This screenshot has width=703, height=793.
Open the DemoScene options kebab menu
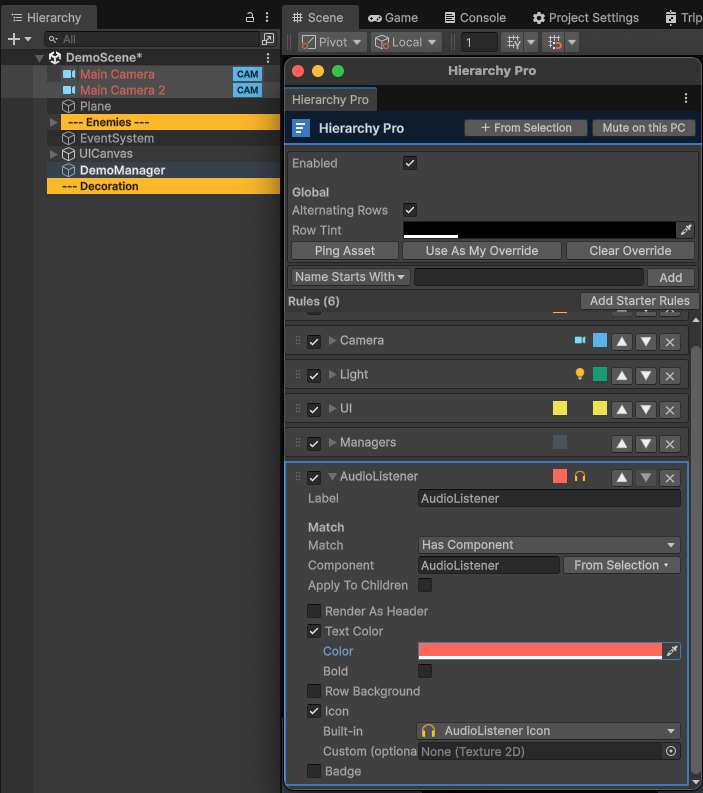tap(268, 58)
